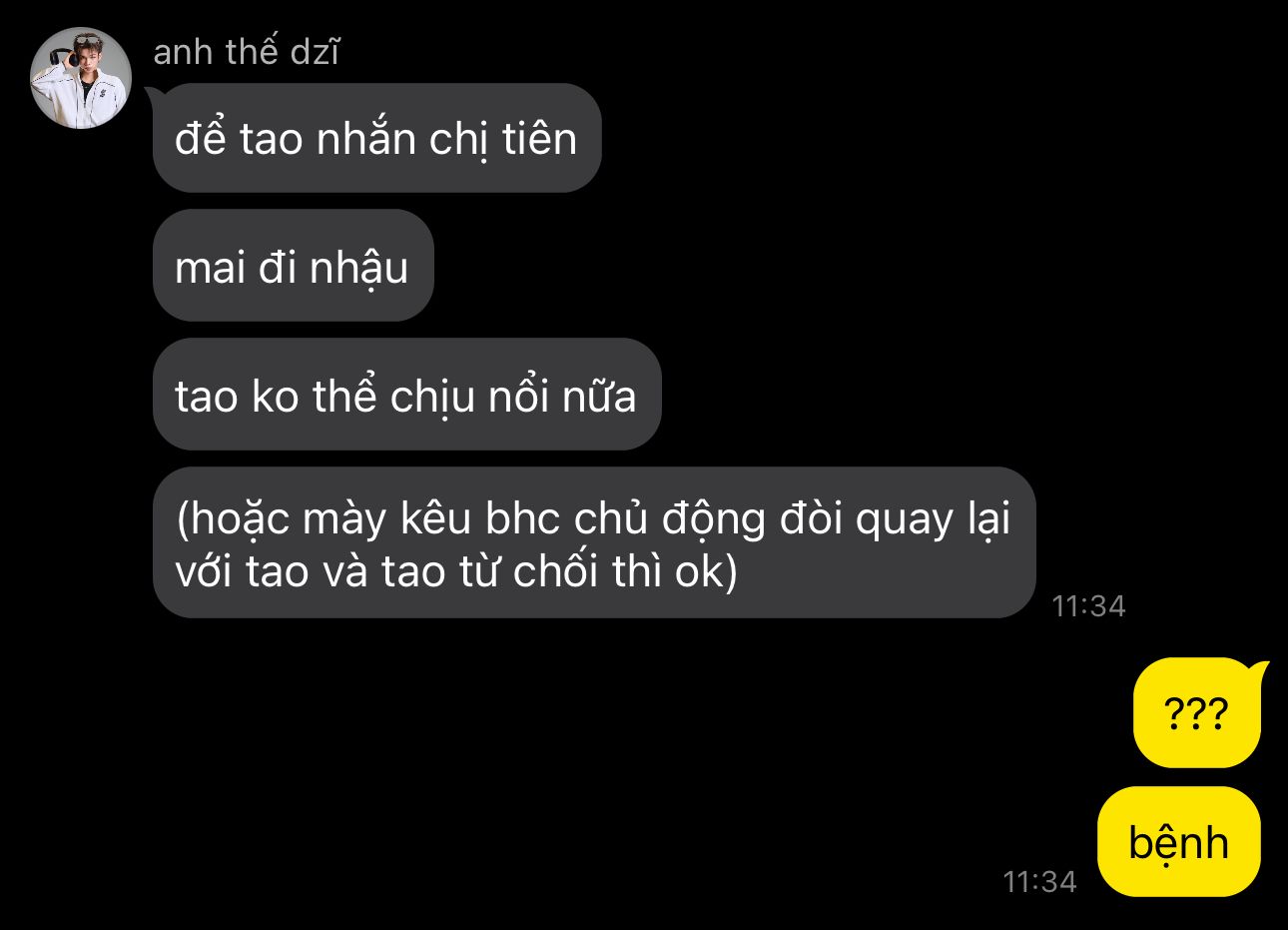This screenshot has width=1288, height=930.
Task: Click the 11:34 timestamp beside the gray bubble
Action: (1088, 606)
